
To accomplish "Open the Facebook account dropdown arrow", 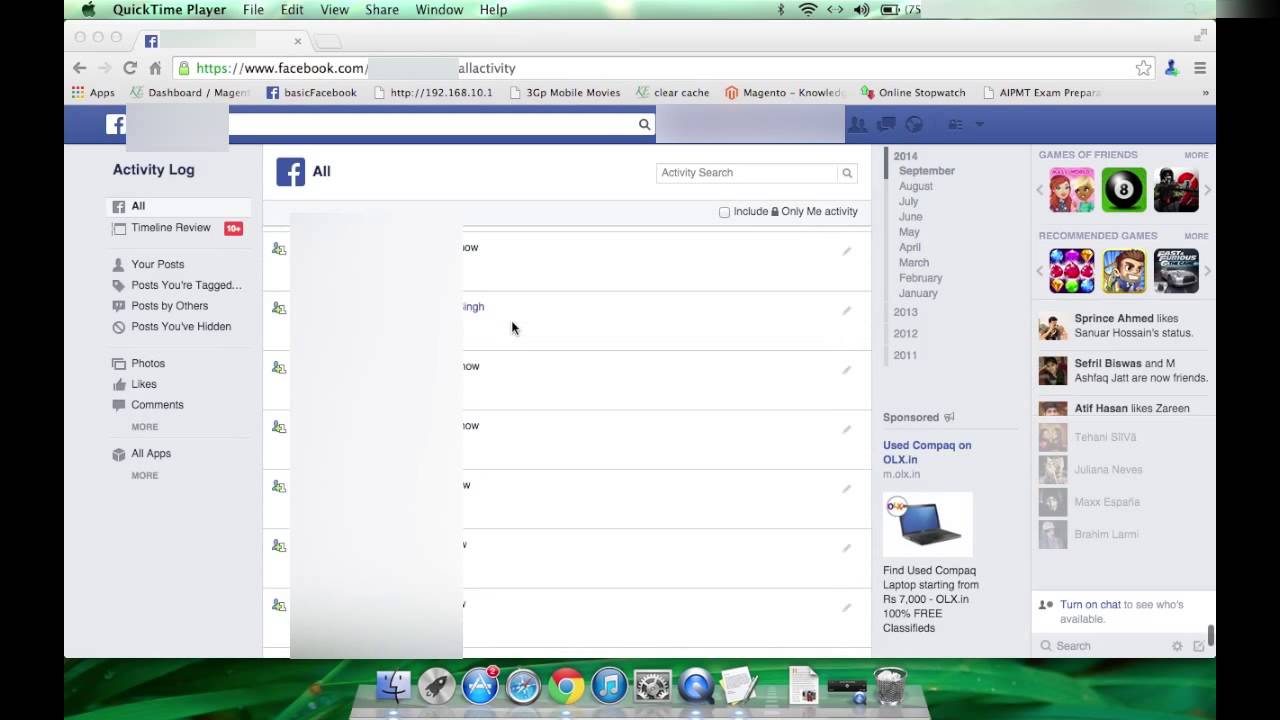I will pos(980,124).
